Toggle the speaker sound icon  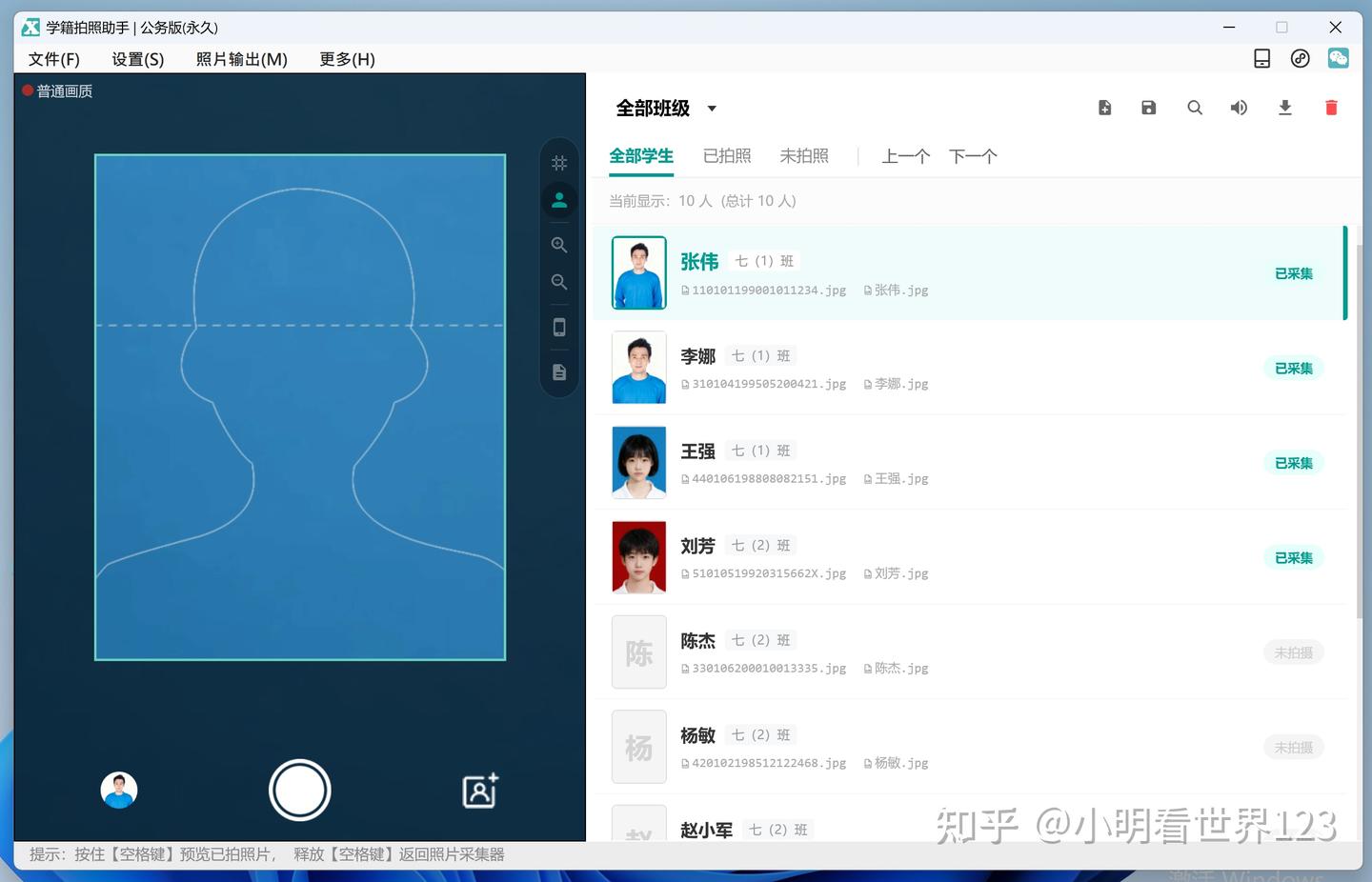pos(1239,108)
